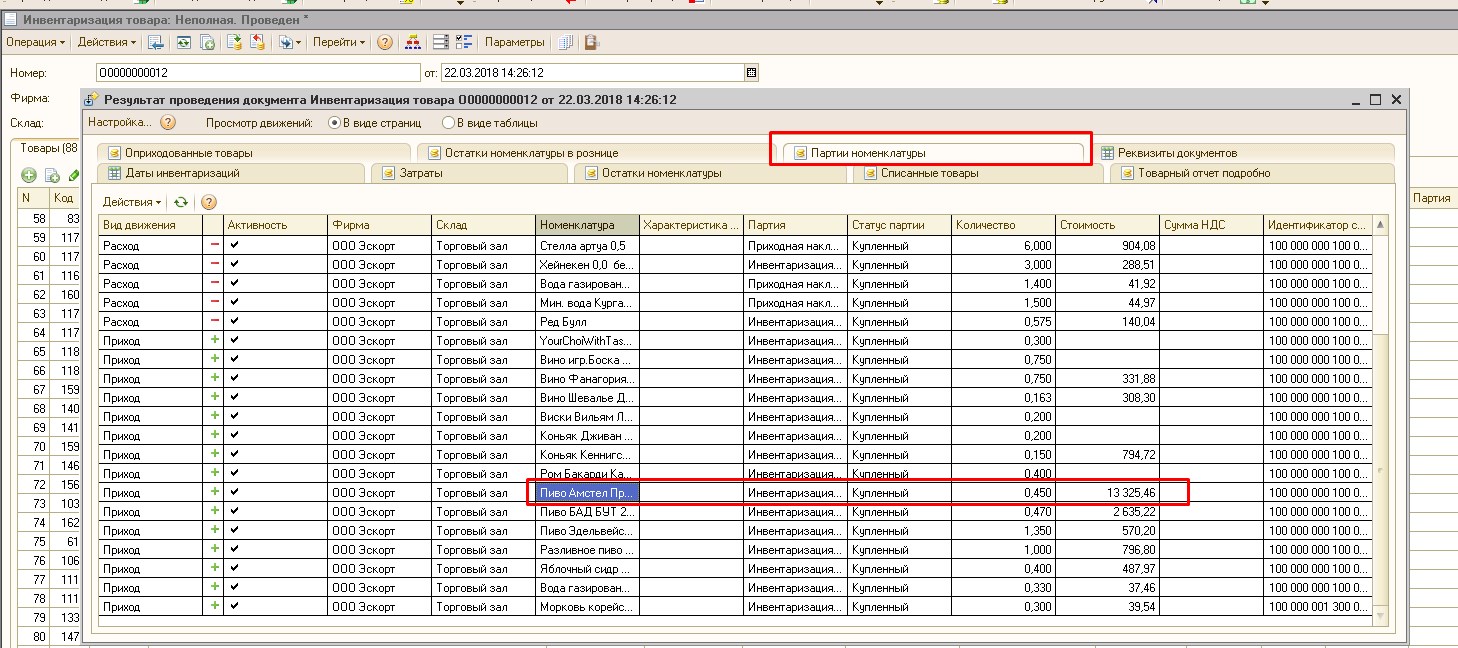Switch to the Списанные товары tab

pyautogui.click(x=928, y=173)
